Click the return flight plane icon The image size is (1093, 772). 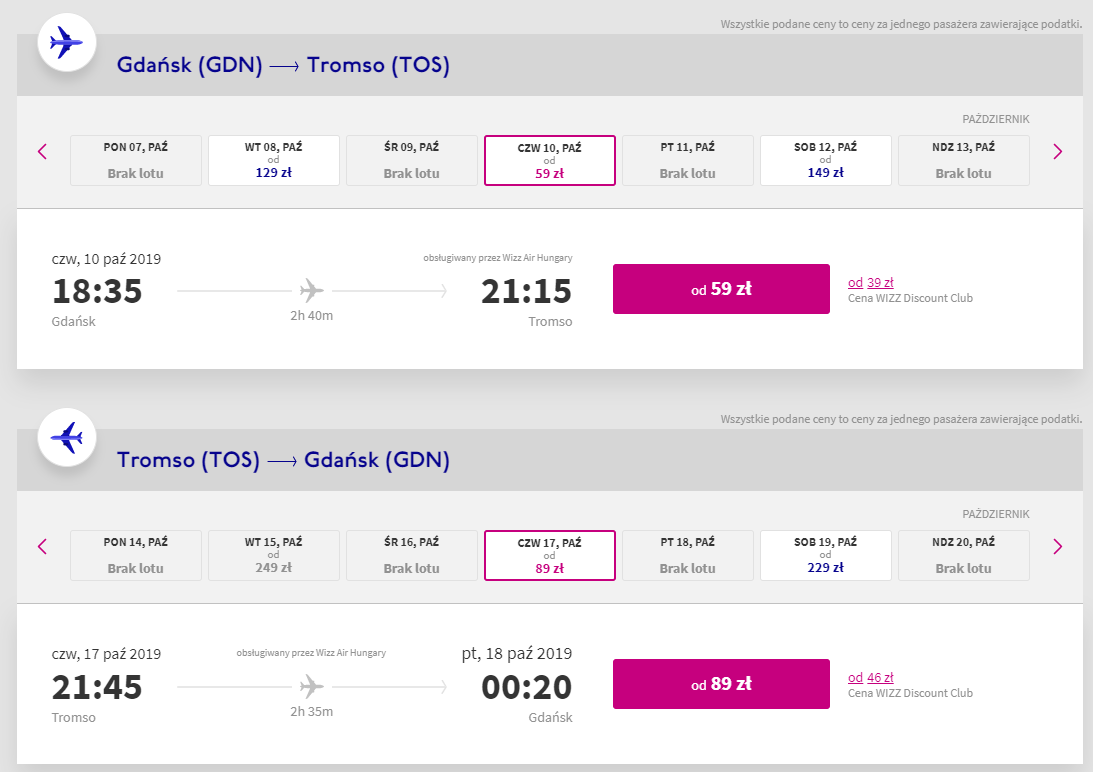pyautogui.click(x=67, y=437)
